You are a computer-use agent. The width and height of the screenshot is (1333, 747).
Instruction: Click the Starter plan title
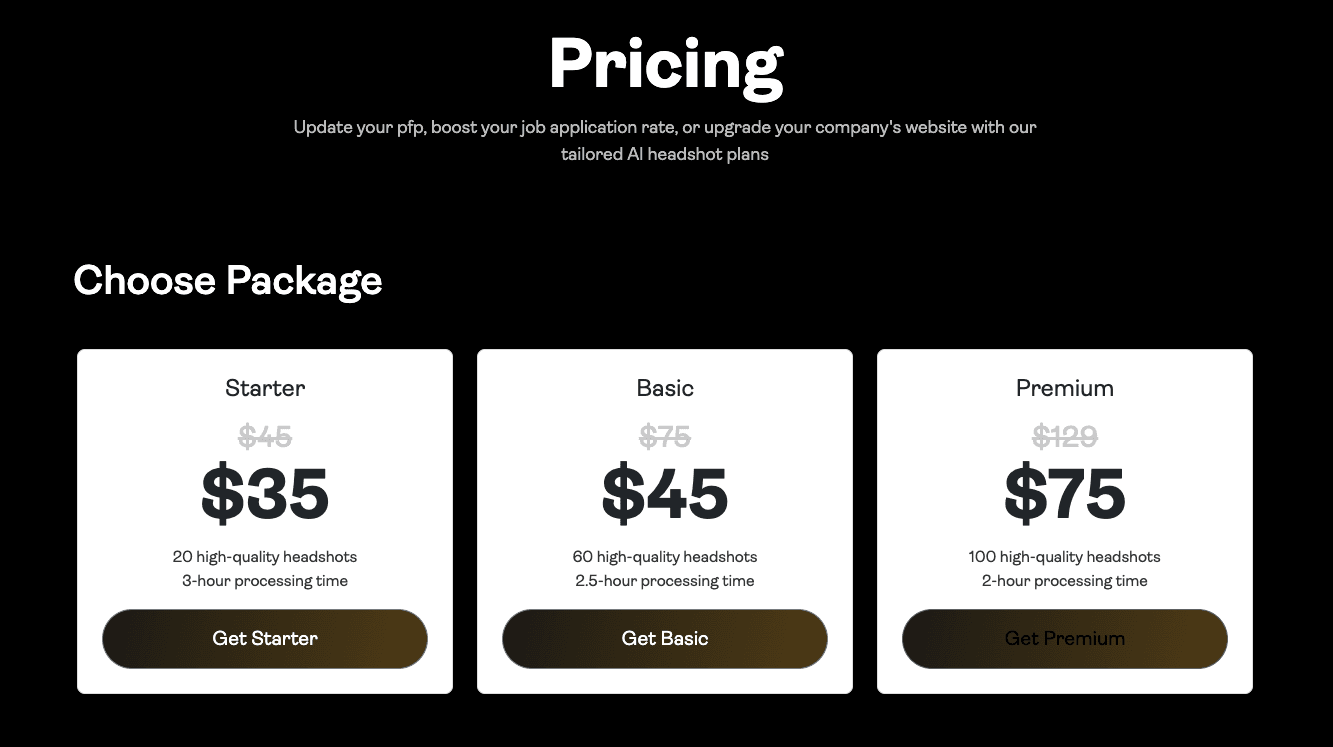coord(264,388)
